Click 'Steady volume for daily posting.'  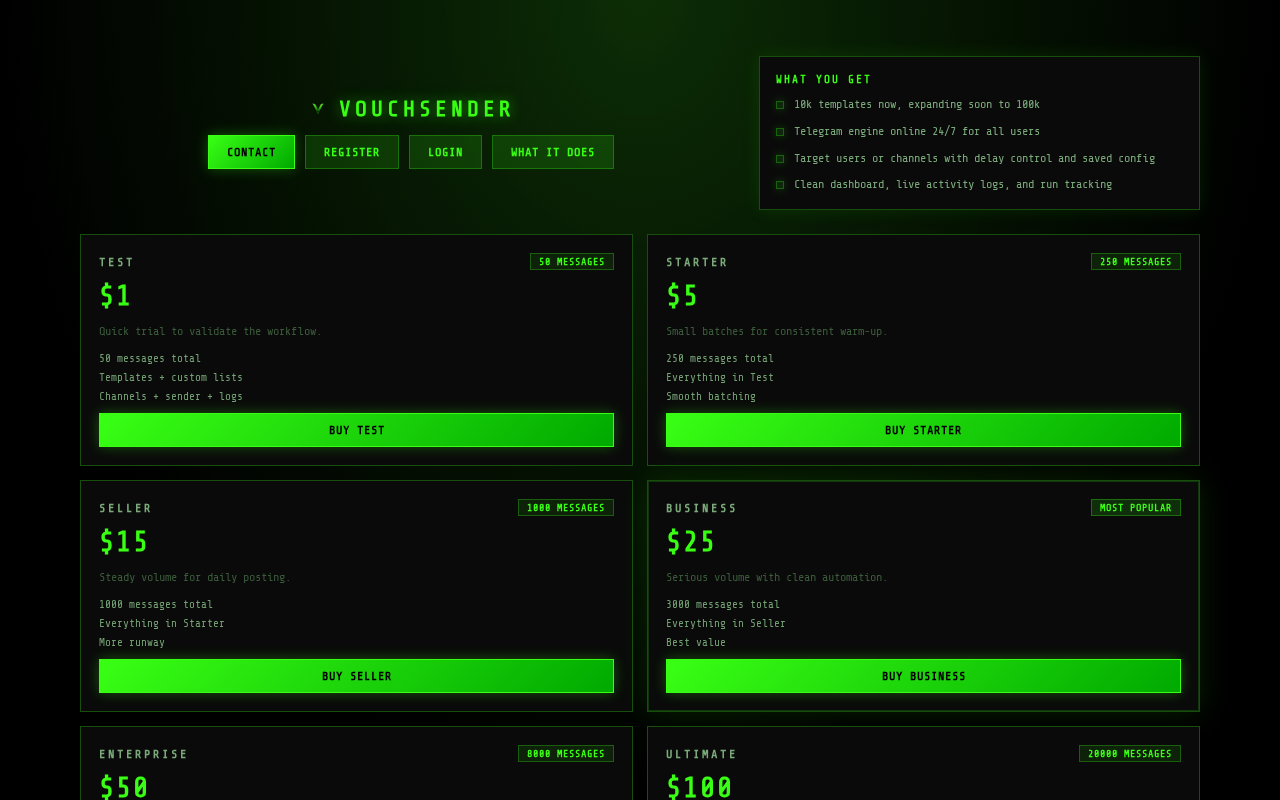point(195,578)
